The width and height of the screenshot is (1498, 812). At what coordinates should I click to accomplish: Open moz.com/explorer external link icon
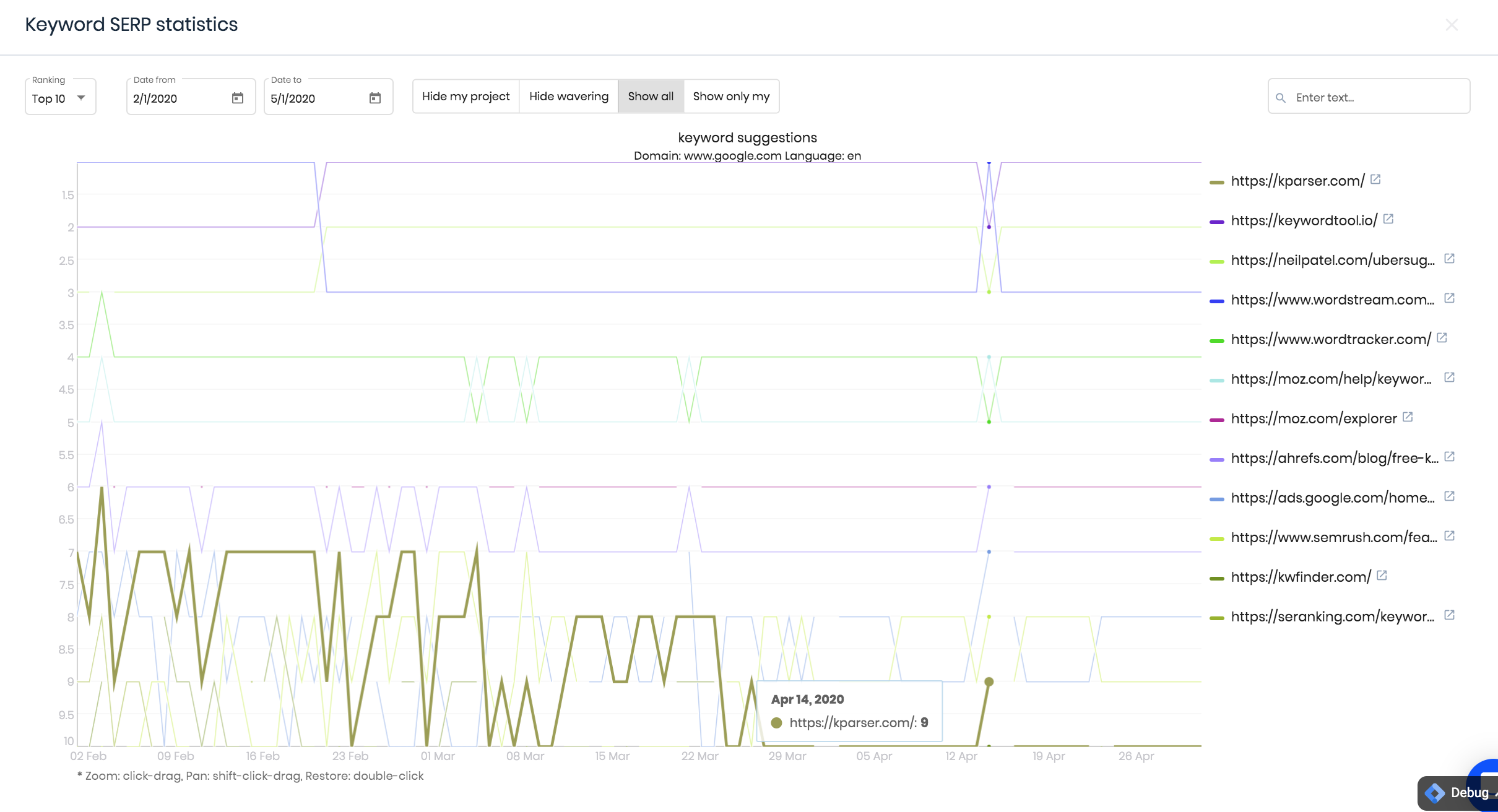(x=1408, y=417)
